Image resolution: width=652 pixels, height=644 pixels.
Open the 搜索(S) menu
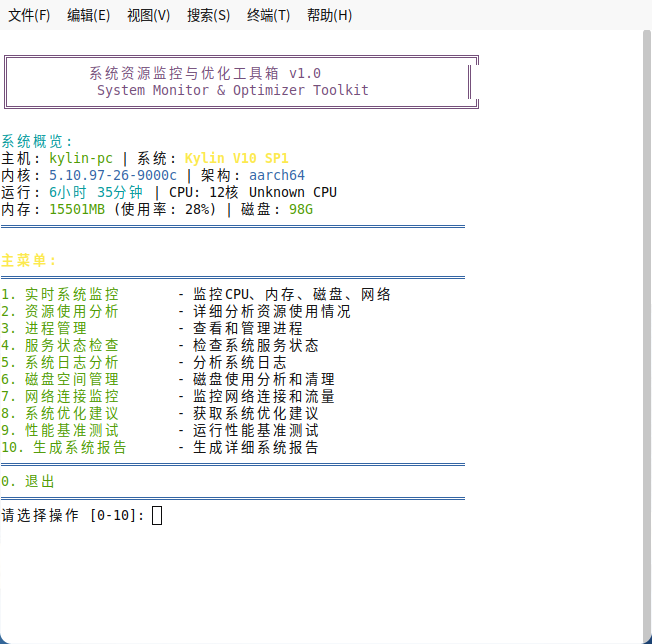(208, 15)
